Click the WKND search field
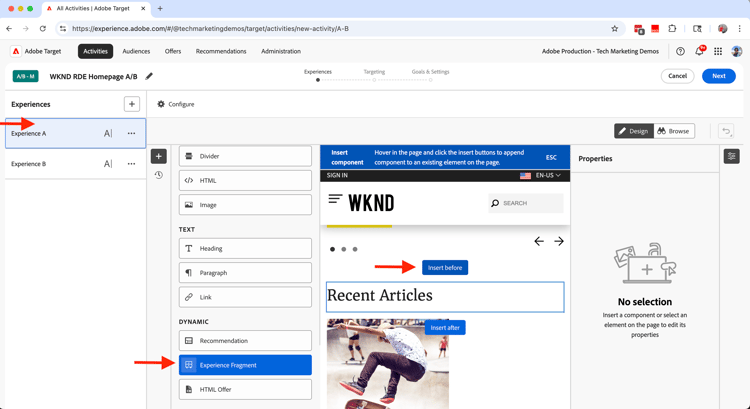 (x=526, y=203)
